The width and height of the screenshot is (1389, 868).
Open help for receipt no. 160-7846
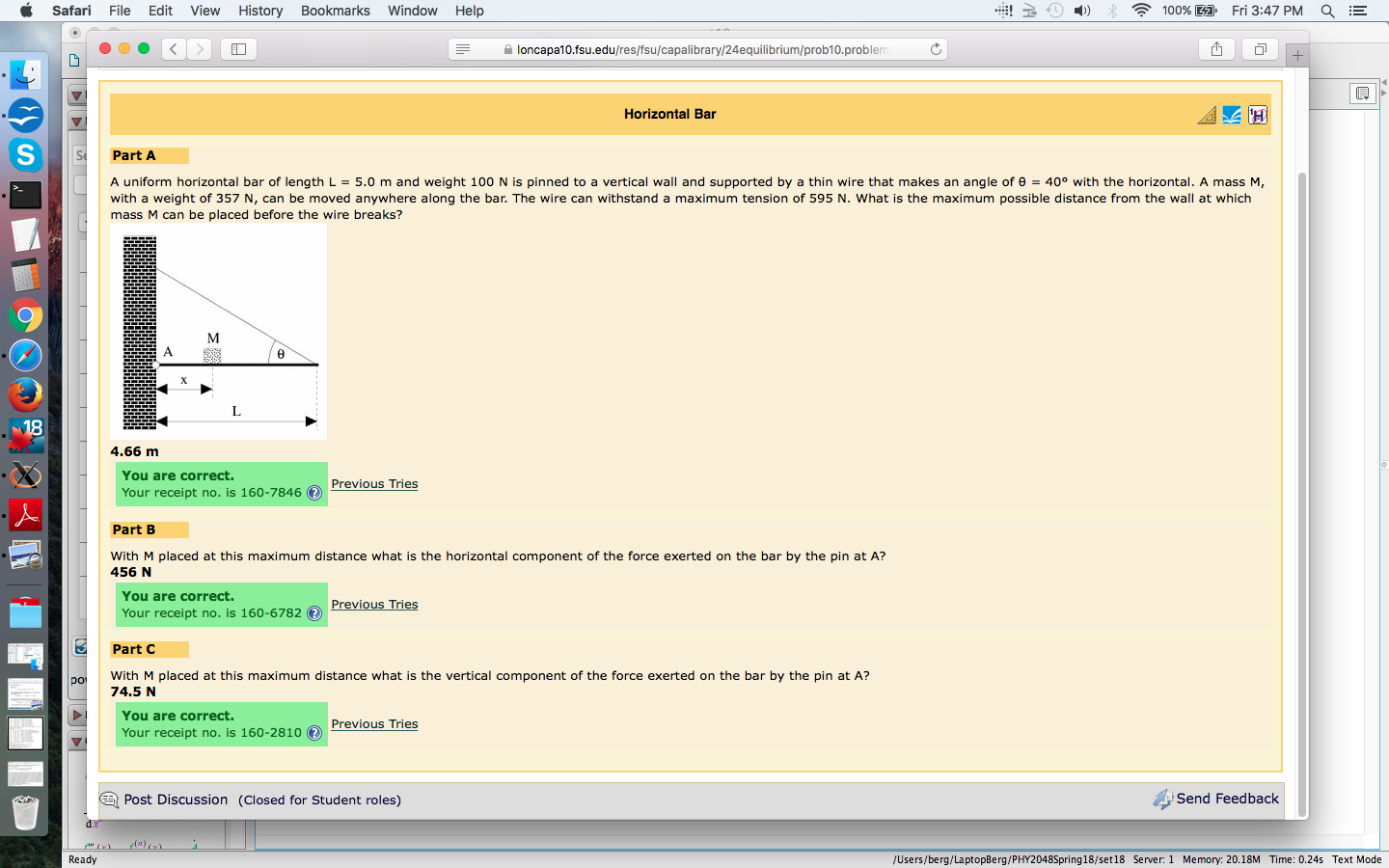313,493
